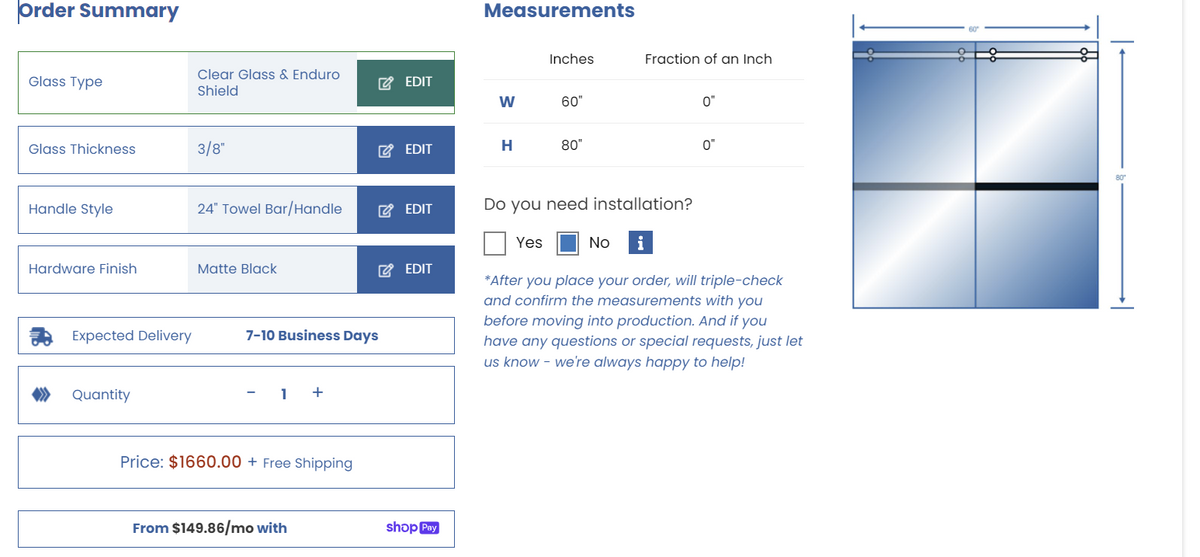Toggle the No installation checkbox
This screenshot has height=557, width=1200.
(568, 242)
